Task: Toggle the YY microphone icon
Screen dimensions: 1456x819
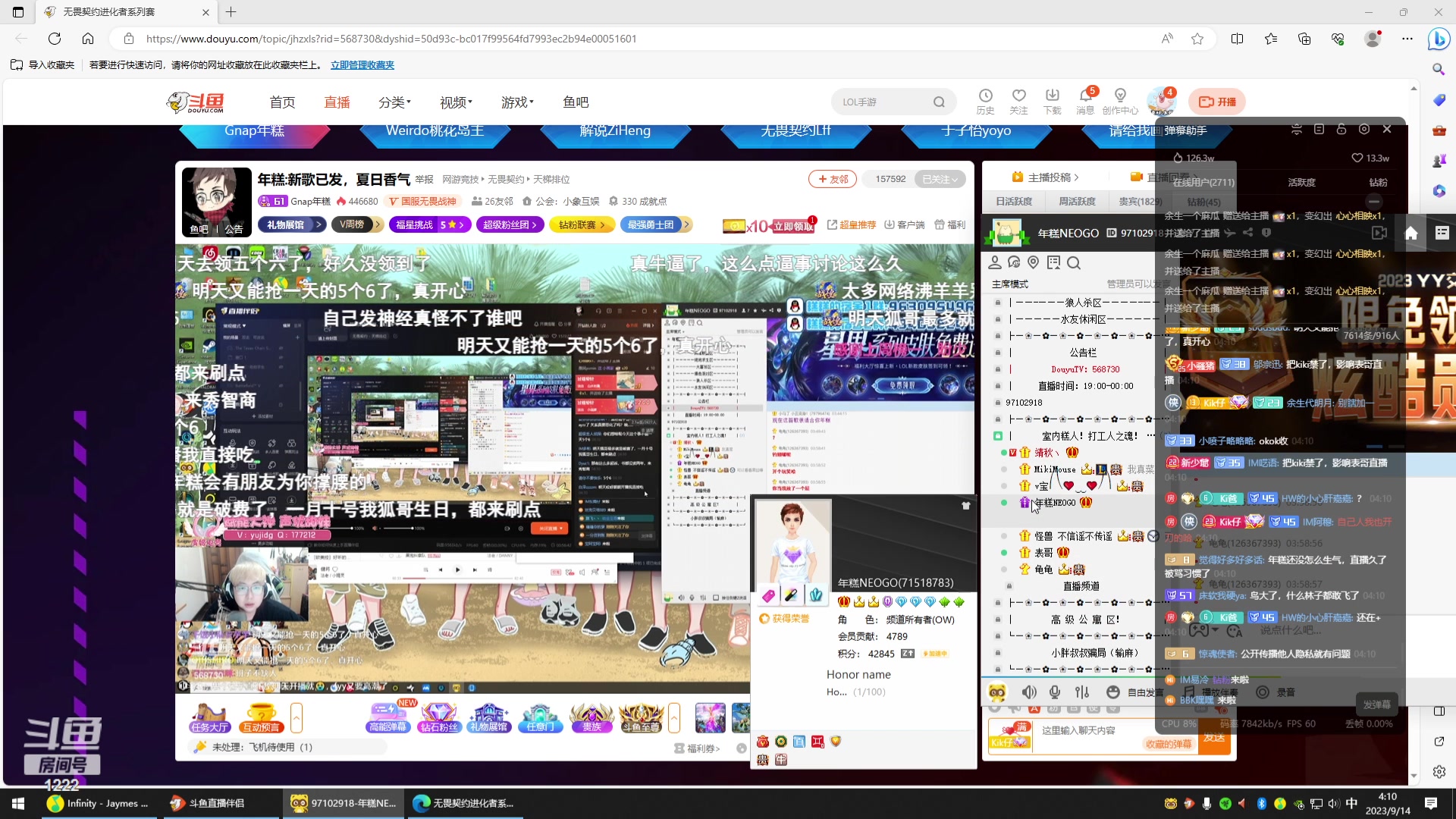Action: [x=1055, y=692]
